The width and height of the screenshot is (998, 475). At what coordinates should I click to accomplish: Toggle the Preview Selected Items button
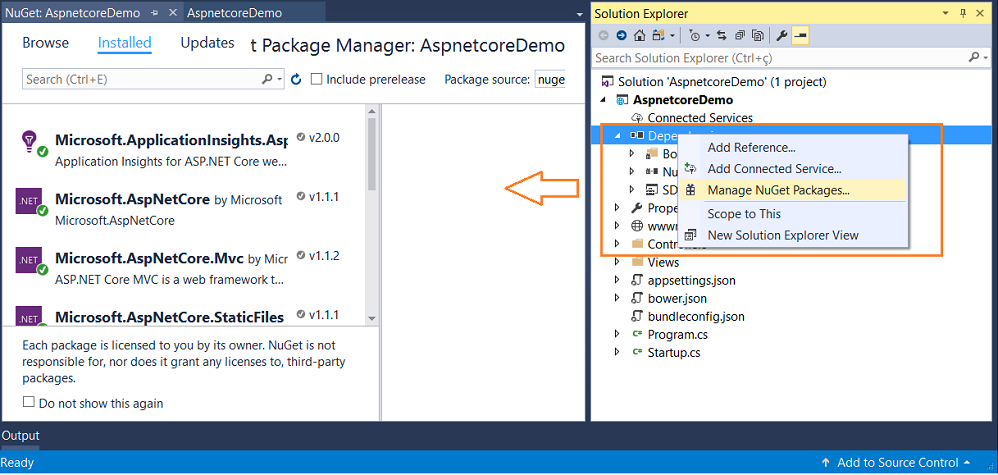800,36
